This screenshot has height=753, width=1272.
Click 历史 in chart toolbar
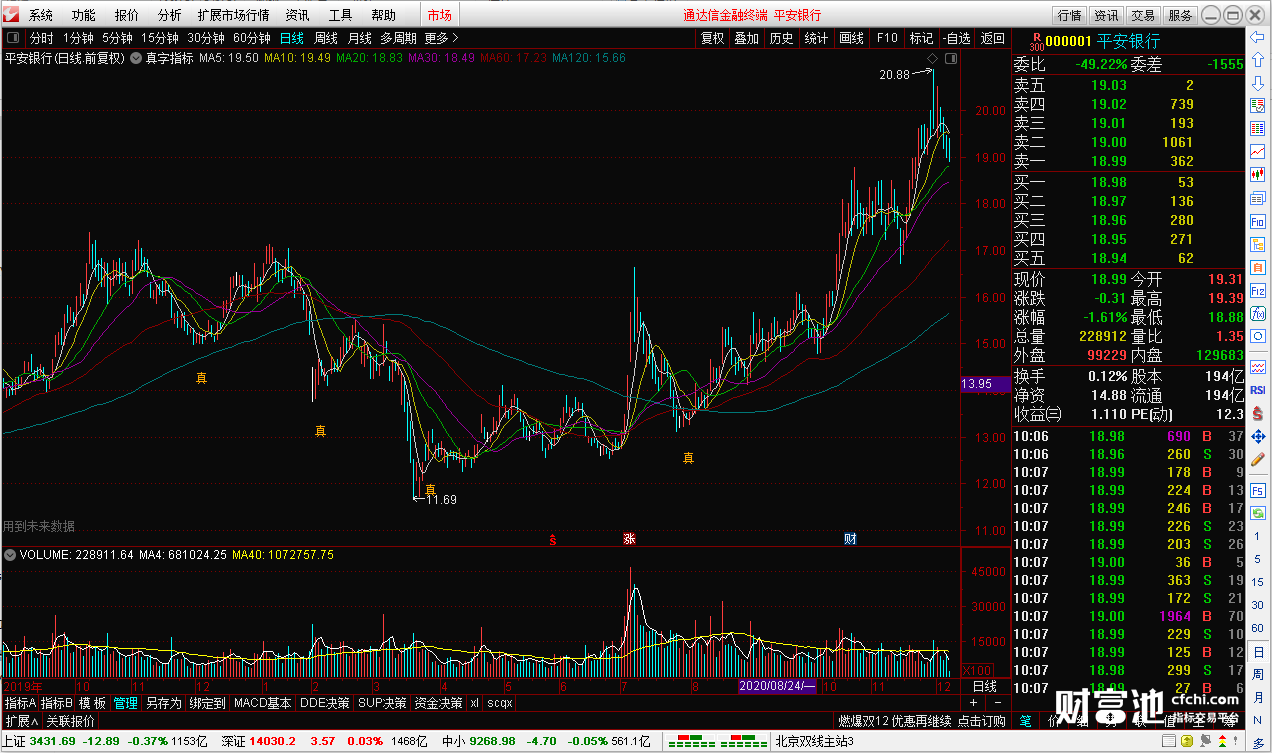pyautogui.click(x=781, y=38)
